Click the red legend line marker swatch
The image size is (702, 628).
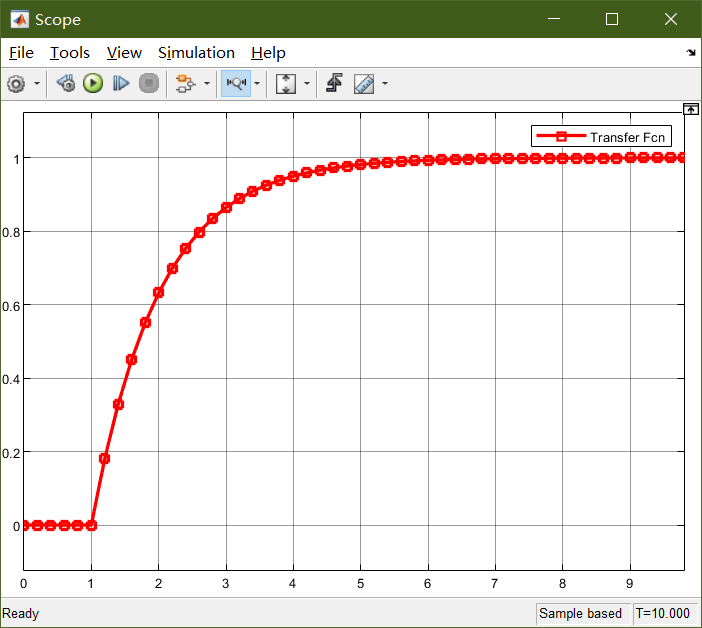[x=561, y=137]
